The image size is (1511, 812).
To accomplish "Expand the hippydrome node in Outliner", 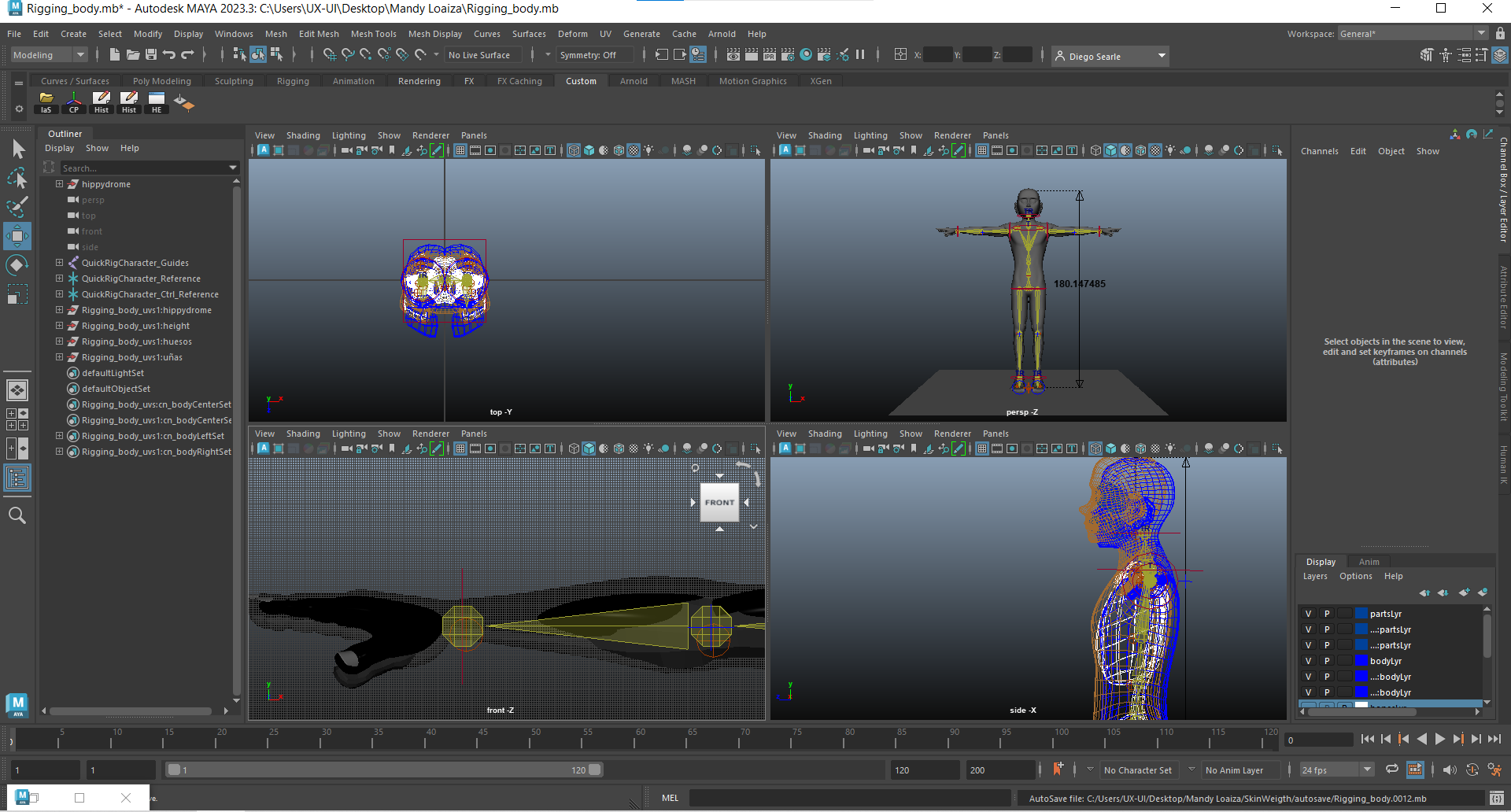I will click(x=59, y=184).
